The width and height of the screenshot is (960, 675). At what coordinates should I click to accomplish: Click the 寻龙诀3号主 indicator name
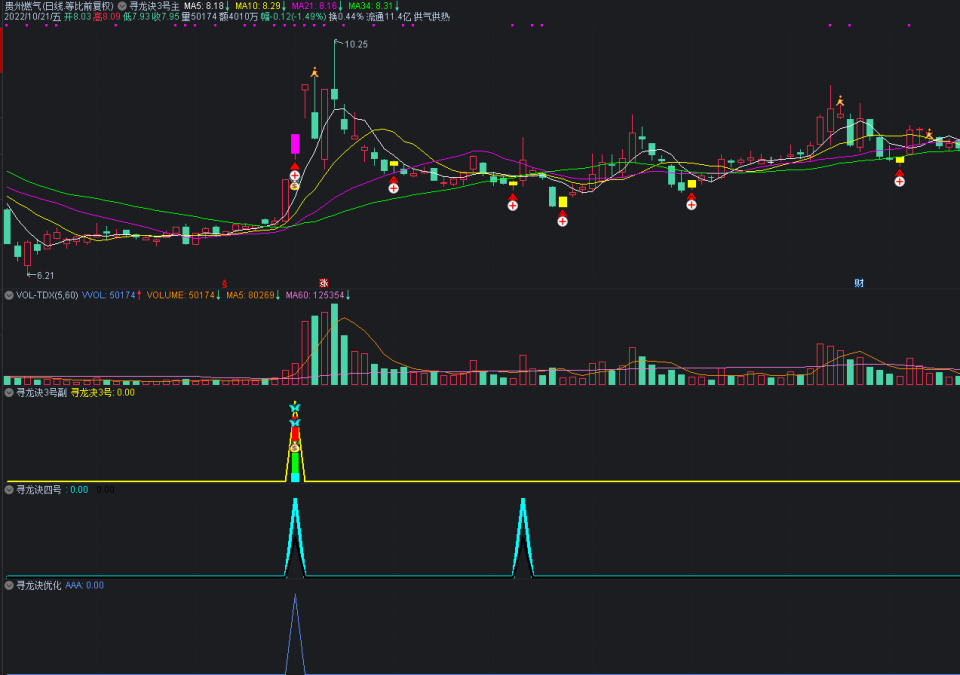pyautogui.click(x=154, y=6)
